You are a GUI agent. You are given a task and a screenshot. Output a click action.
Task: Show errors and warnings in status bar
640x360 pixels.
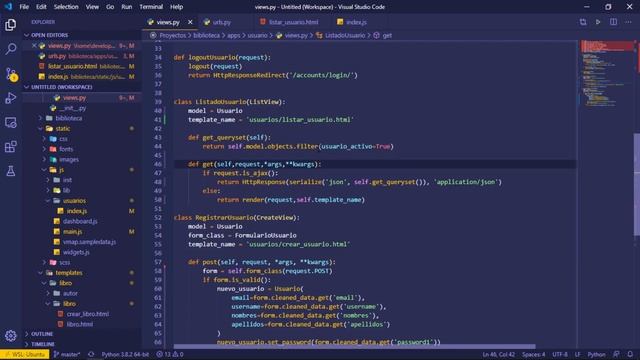(170, 354)
